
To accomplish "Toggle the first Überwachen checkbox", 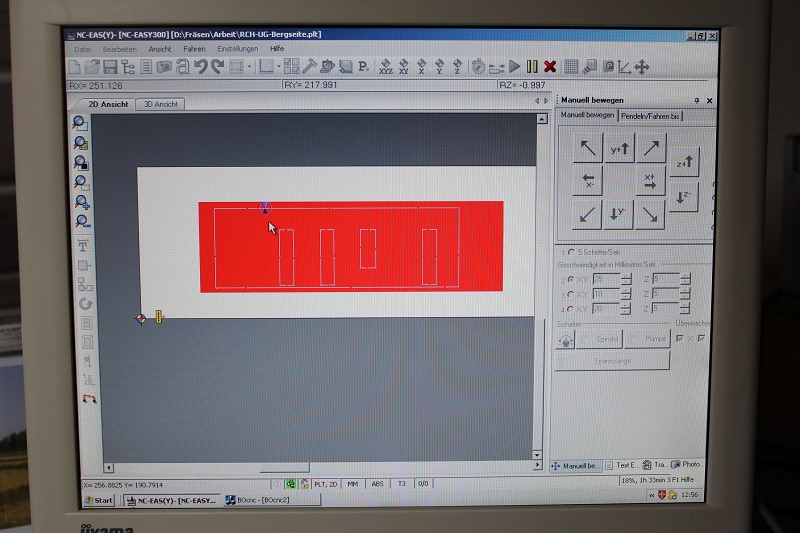I will pyautogui.click(x=680, y=339).
